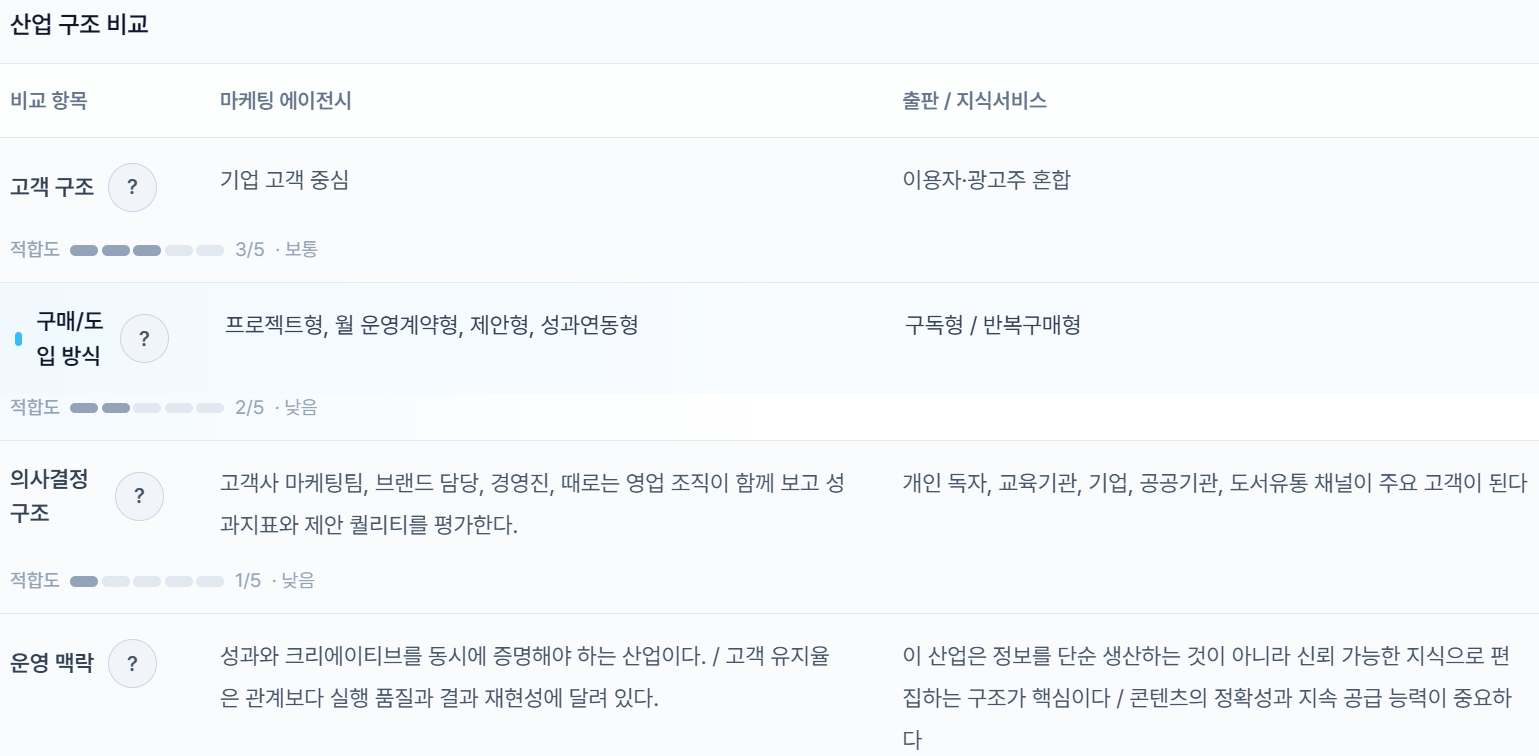Select the 기업 고객 중심 cell
1539x756 pixels.
click(284, 181)
